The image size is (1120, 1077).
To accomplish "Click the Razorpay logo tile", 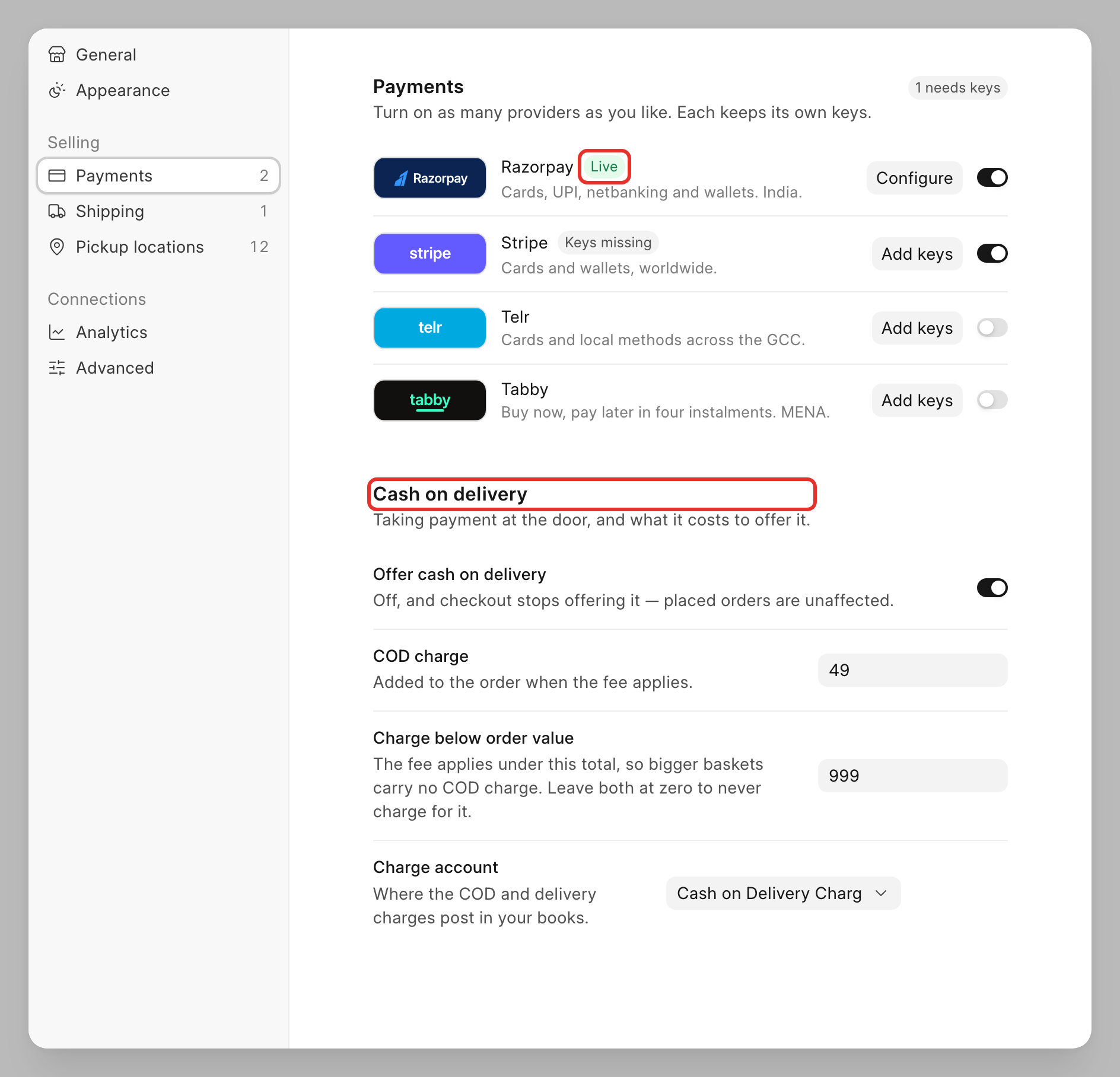I will click(x=430, y=178).
